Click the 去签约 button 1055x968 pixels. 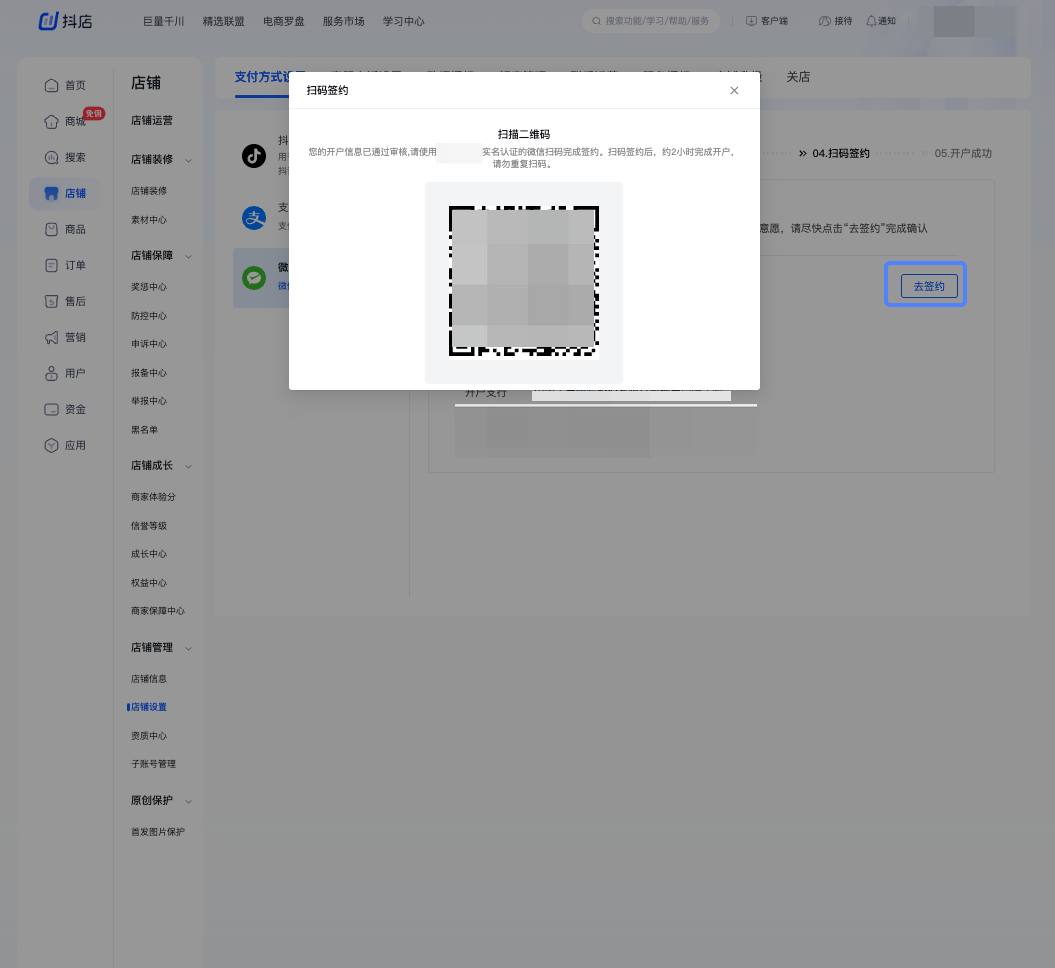[928, 286]
